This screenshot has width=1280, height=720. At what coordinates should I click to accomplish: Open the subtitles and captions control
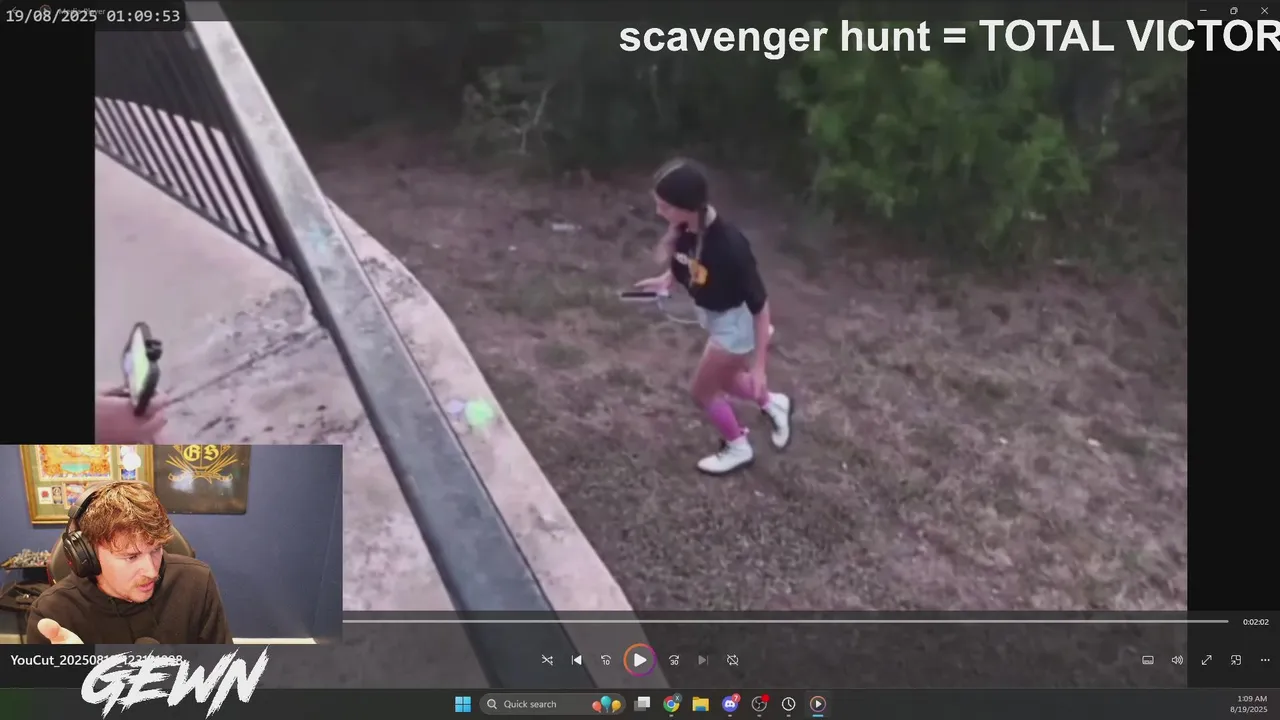click(1148, 660)
